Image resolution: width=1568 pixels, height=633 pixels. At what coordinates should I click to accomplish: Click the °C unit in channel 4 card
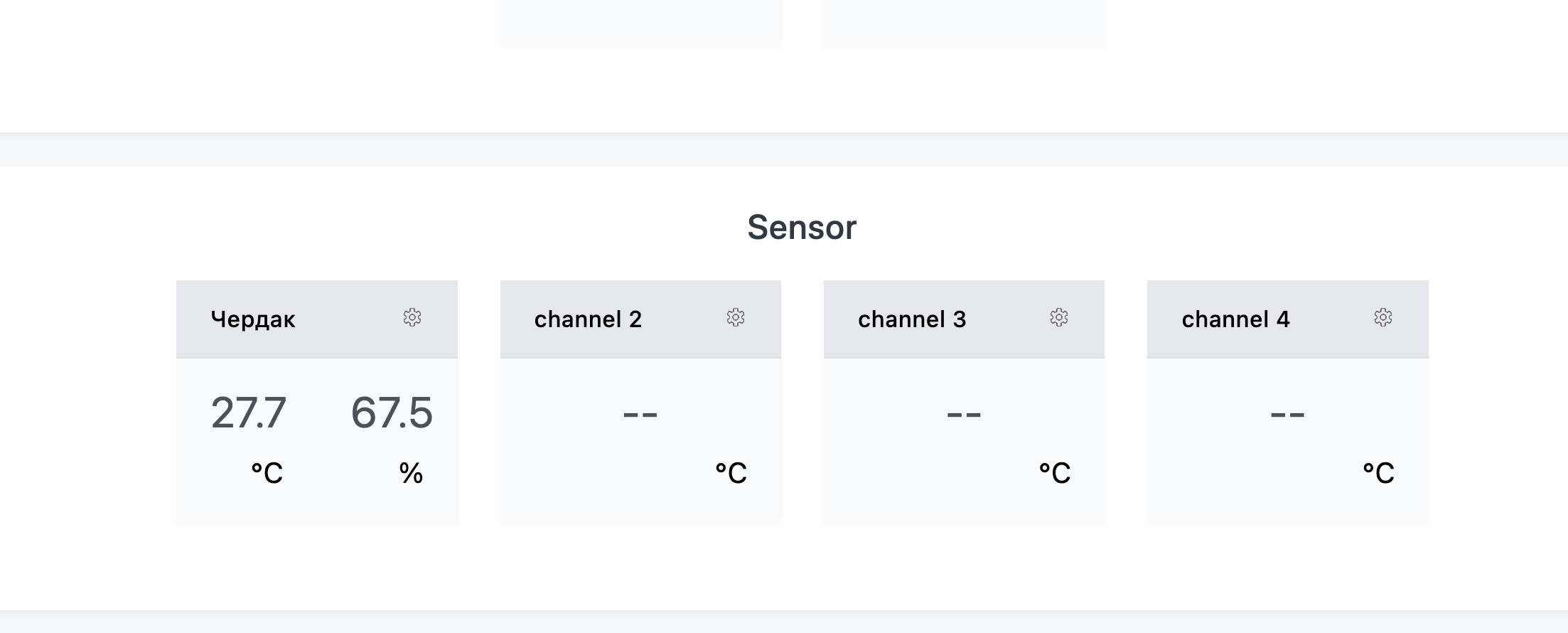(1378, 473)
